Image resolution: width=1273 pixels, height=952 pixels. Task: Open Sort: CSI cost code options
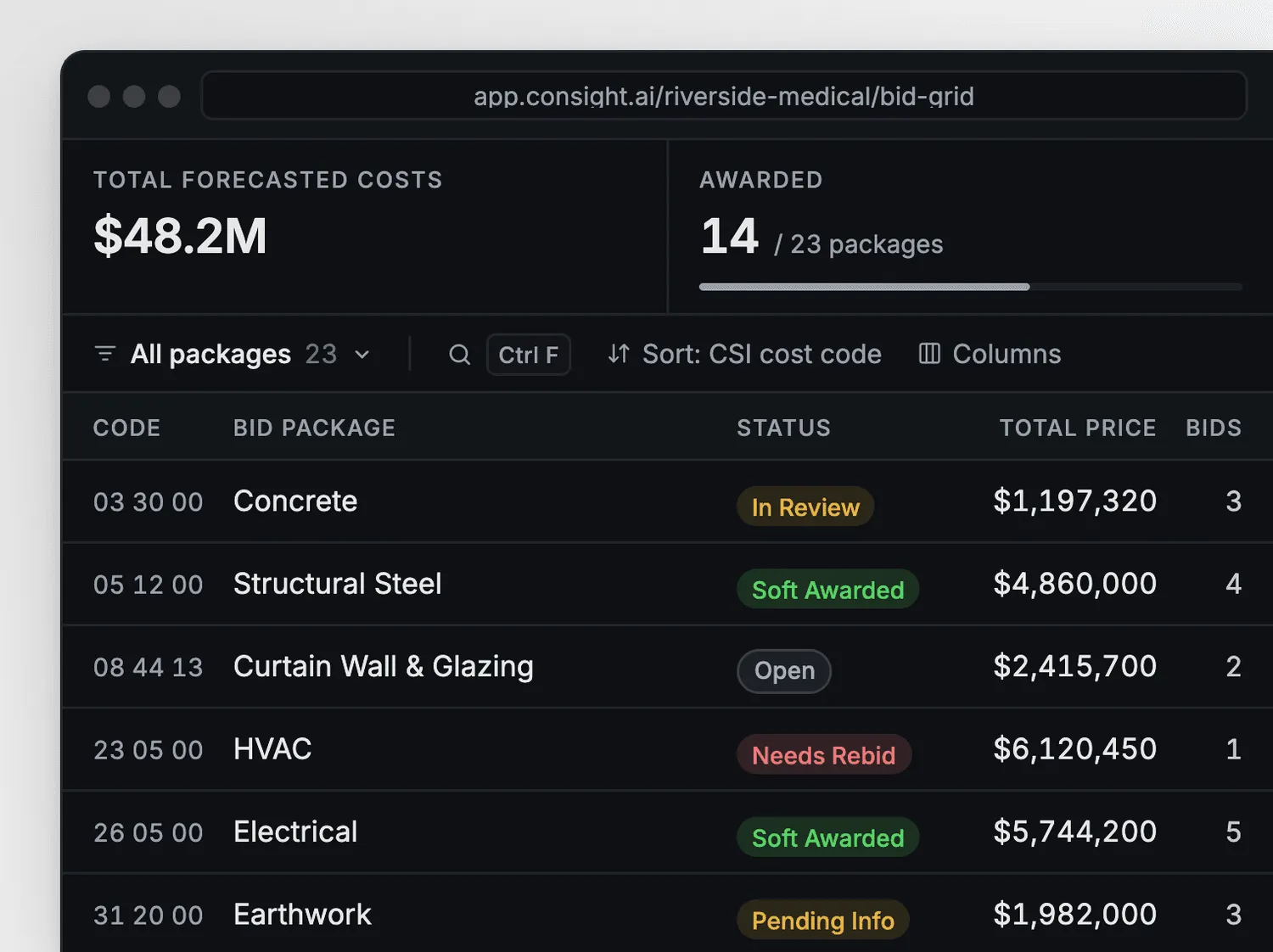pyautogui.click(x=744, y=354)
